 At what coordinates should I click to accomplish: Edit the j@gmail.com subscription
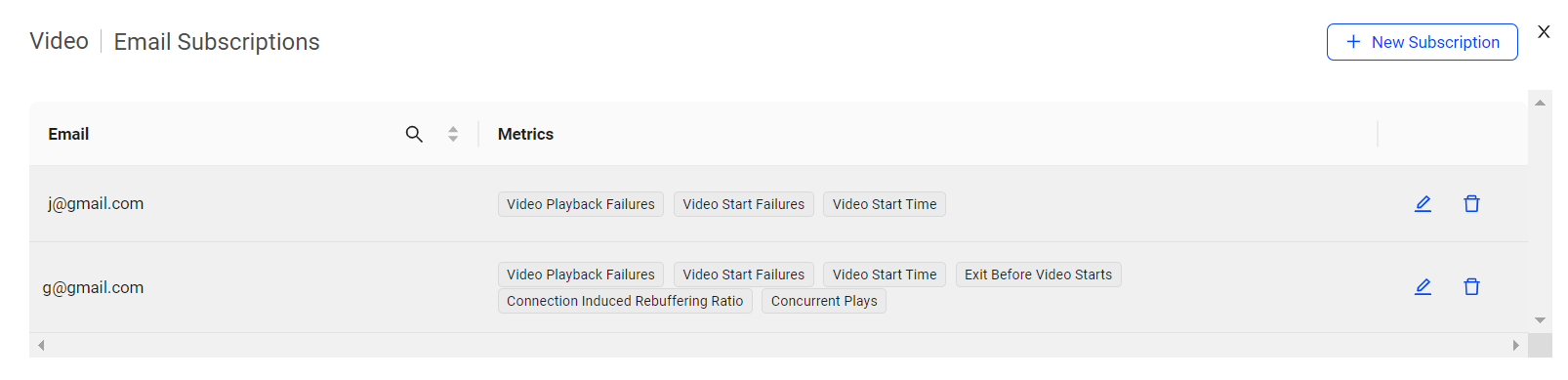click(x=1423, y=203)
